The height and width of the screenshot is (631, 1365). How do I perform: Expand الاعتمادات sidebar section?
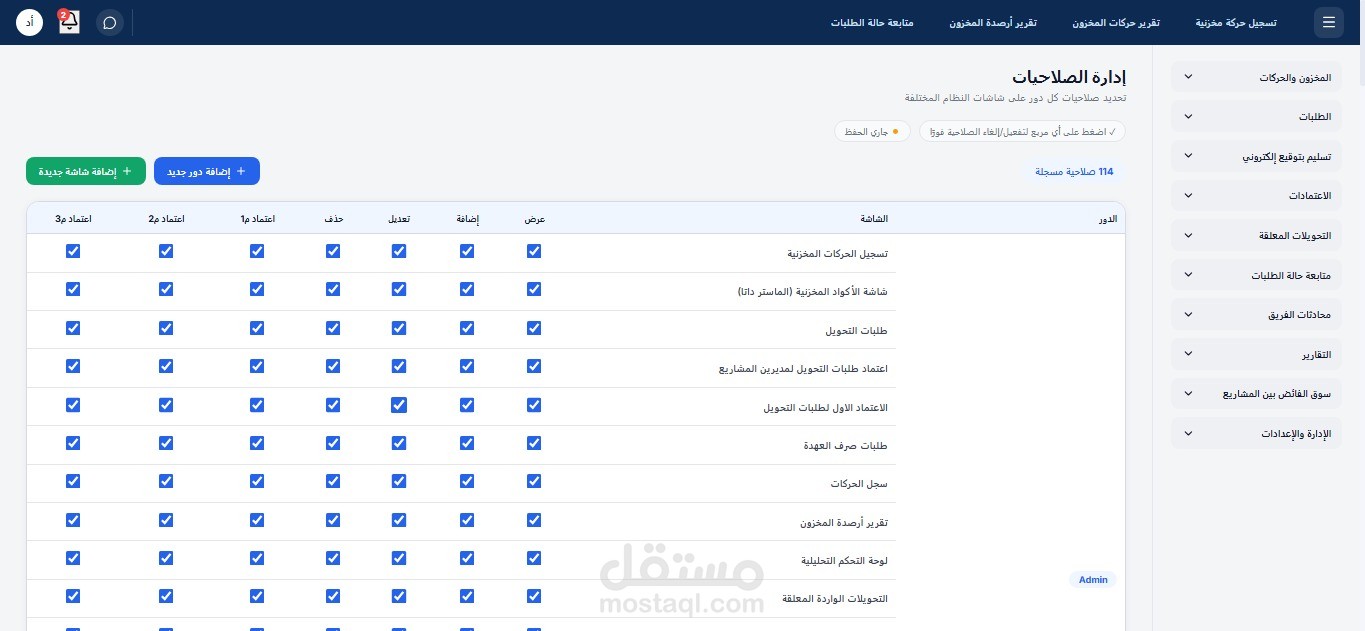(1255, 196)
